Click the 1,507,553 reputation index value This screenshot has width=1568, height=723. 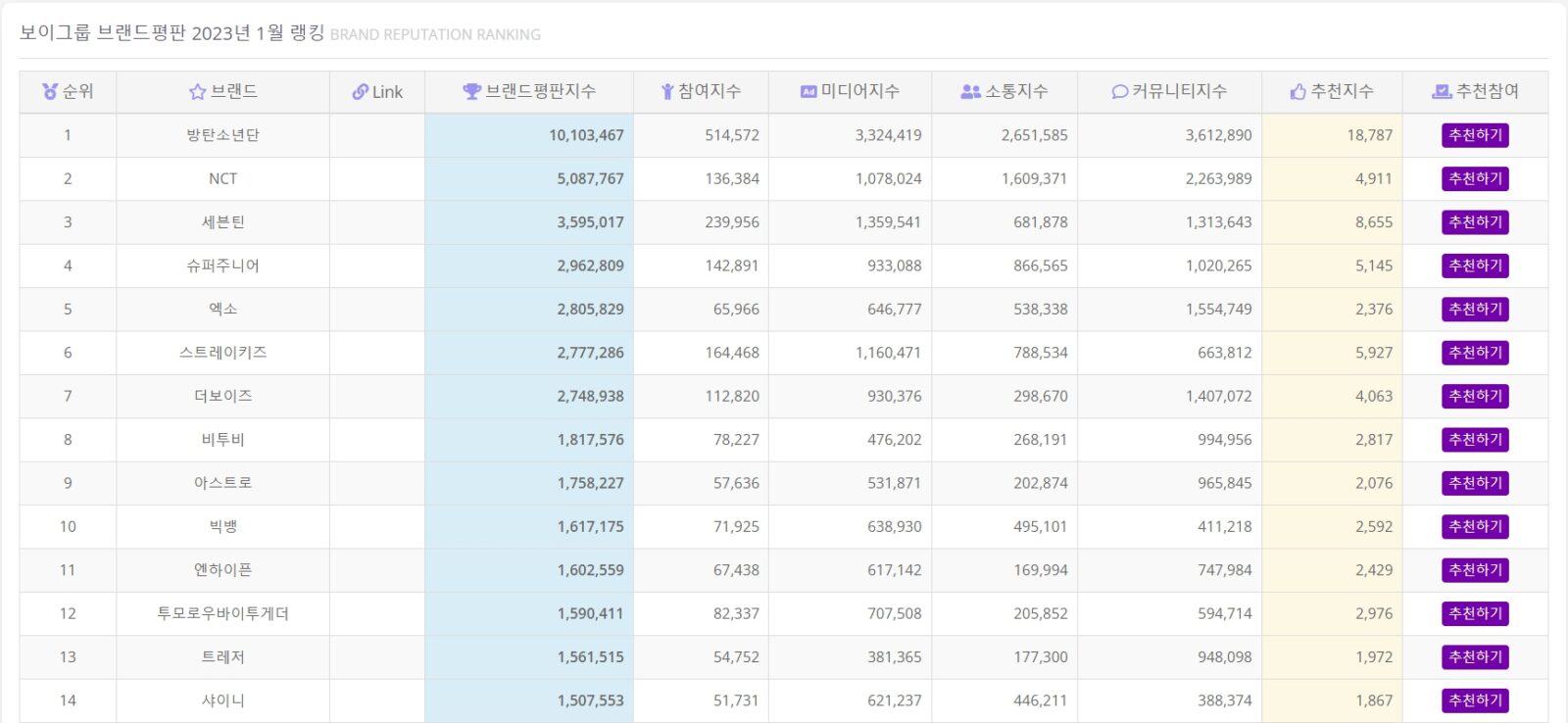point(590,700)
